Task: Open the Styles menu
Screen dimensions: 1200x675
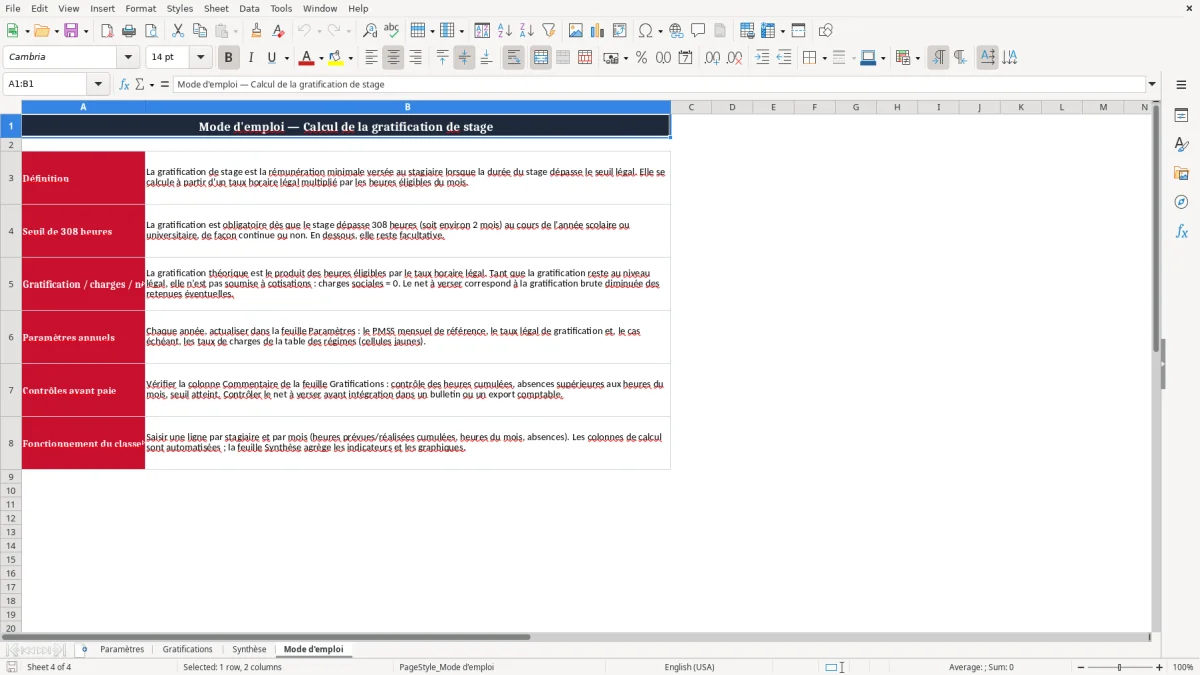Action: click(x=180, y=8)
